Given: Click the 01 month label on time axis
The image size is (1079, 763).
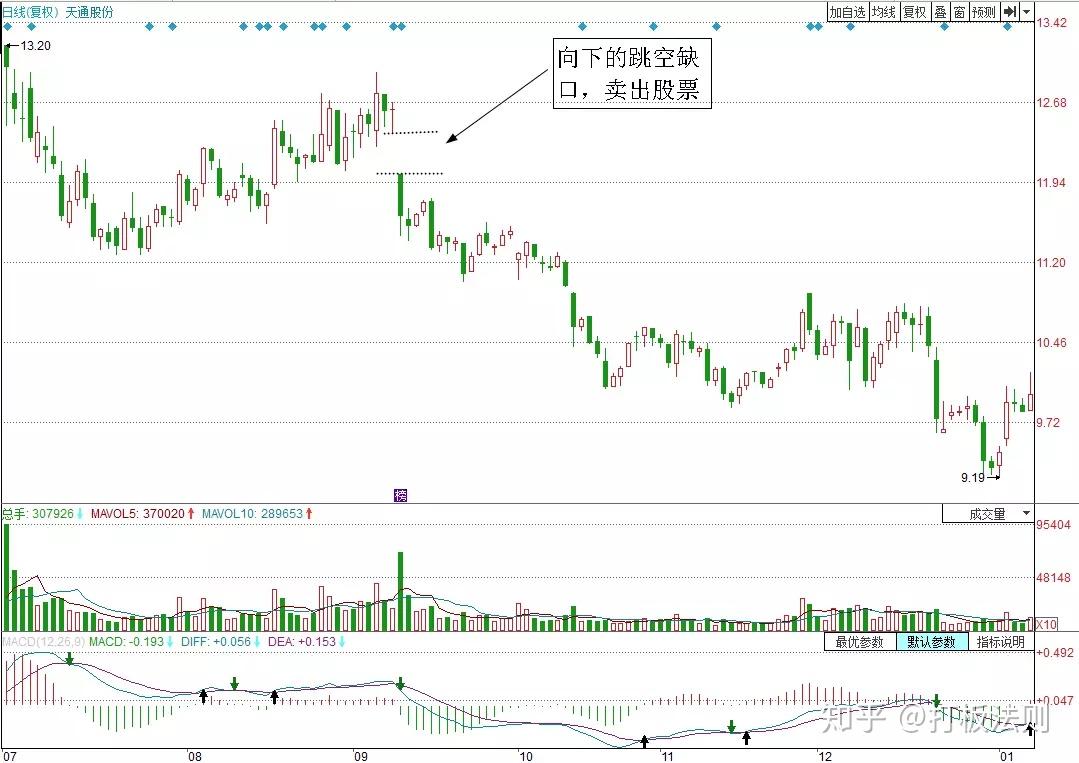Looking at the screenshot, I should (1007, 756).
